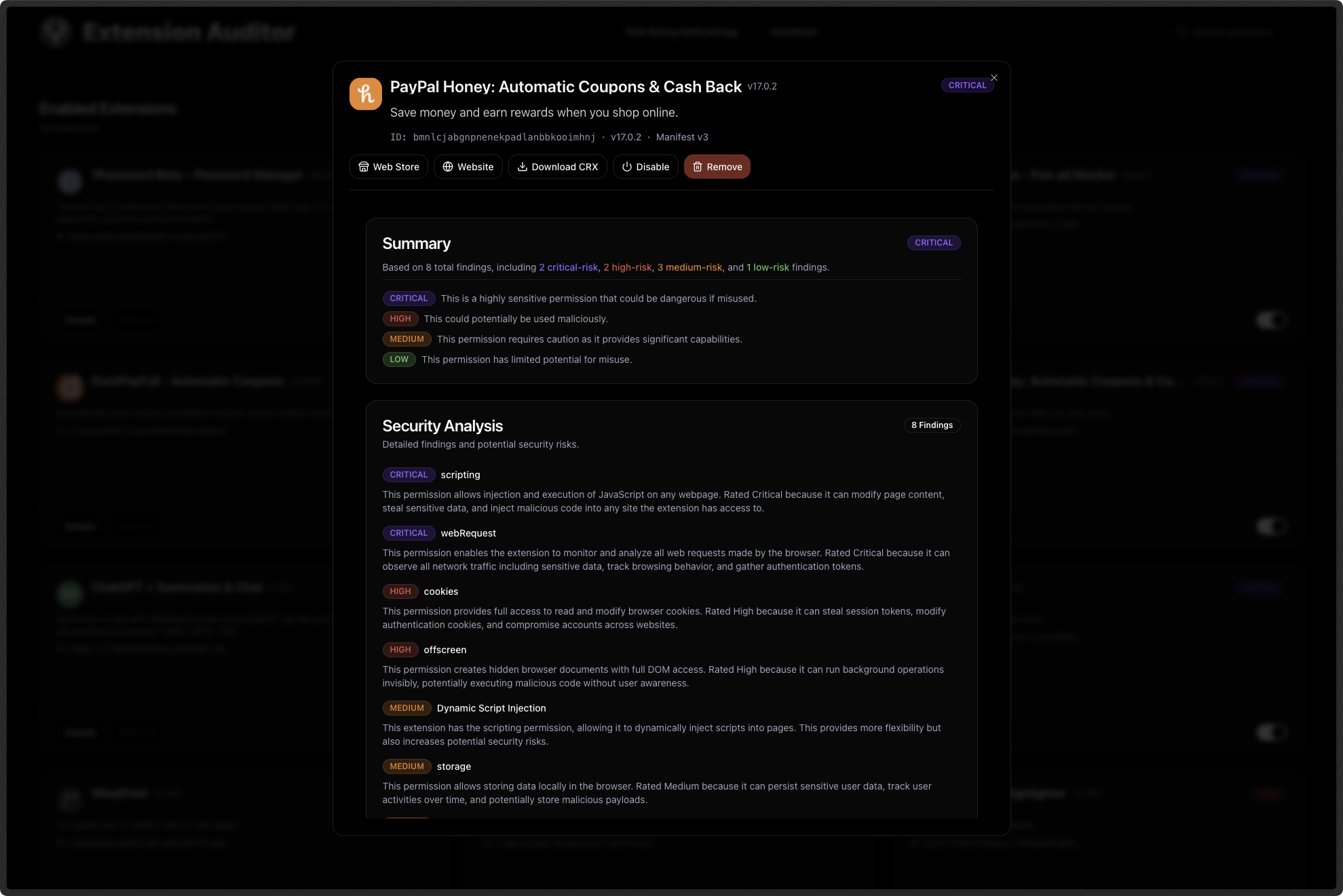Screen dimensions: 1343x896
Task: Open the extension's Web Store page
Action: [389, 167]
